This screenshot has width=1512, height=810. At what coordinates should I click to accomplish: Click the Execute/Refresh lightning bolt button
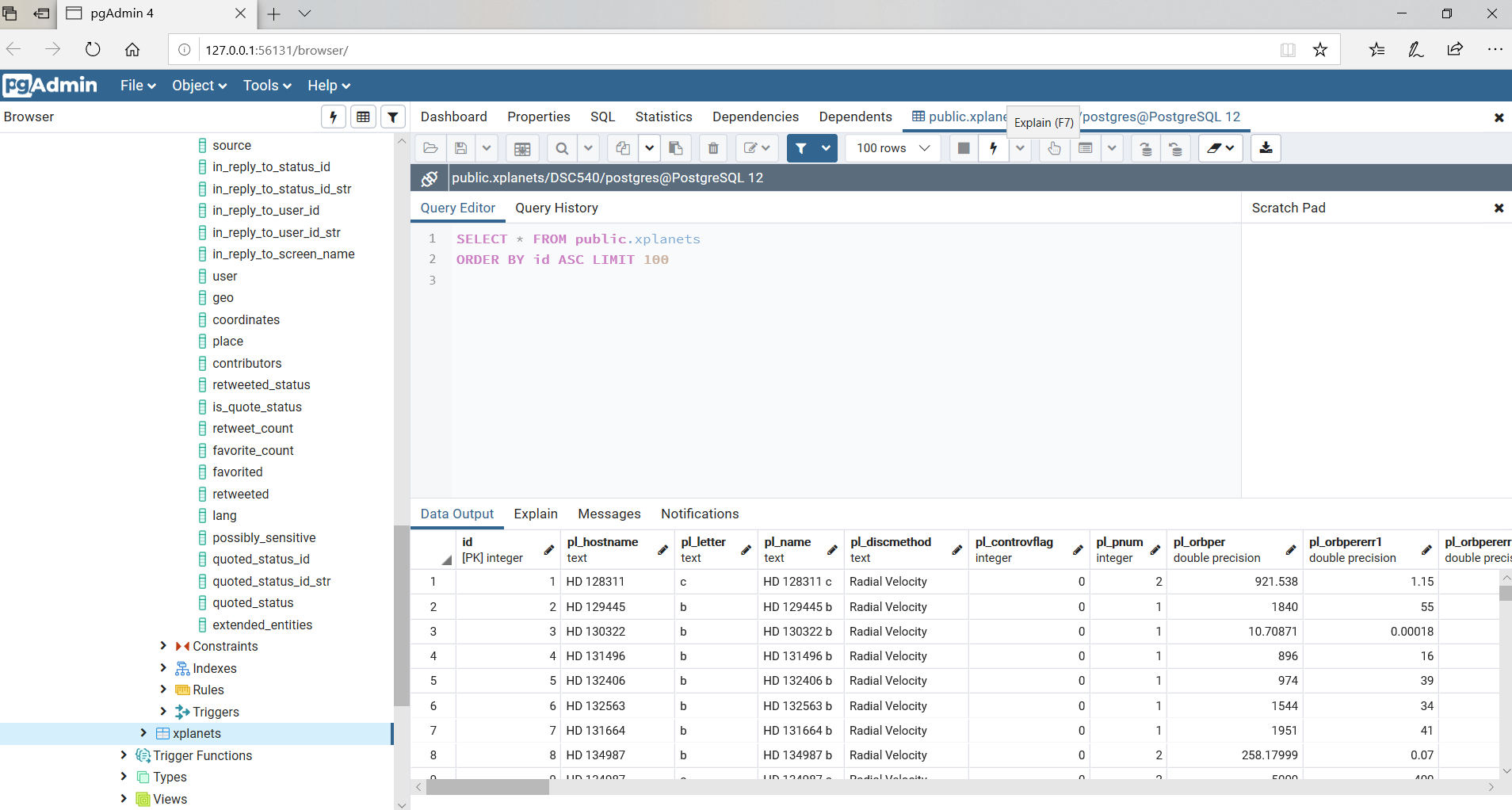pos(993,148)
